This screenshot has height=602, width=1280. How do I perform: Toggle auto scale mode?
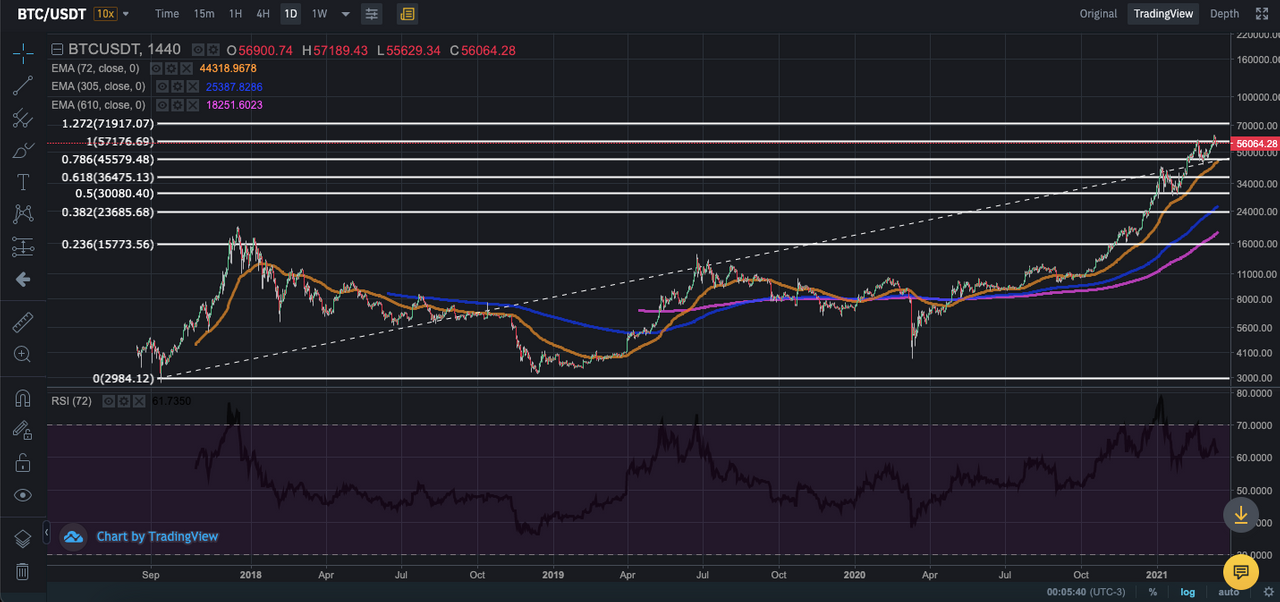click(x=1227, y=592)
